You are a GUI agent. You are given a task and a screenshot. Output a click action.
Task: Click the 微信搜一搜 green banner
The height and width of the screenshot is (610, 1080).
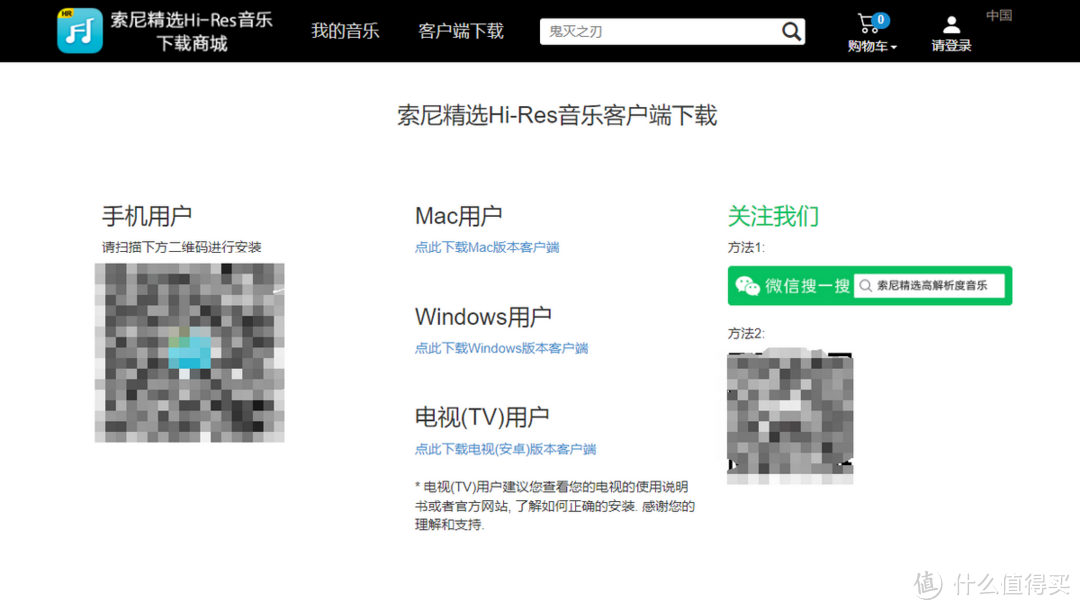point(870,286)
